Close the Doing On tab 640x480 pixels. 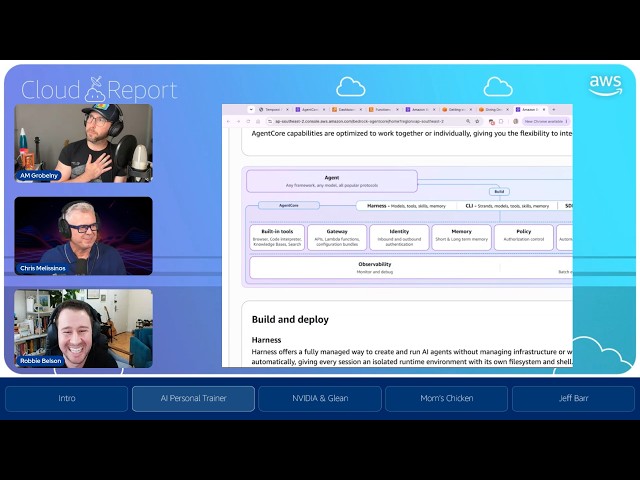(x=507, y=109)
